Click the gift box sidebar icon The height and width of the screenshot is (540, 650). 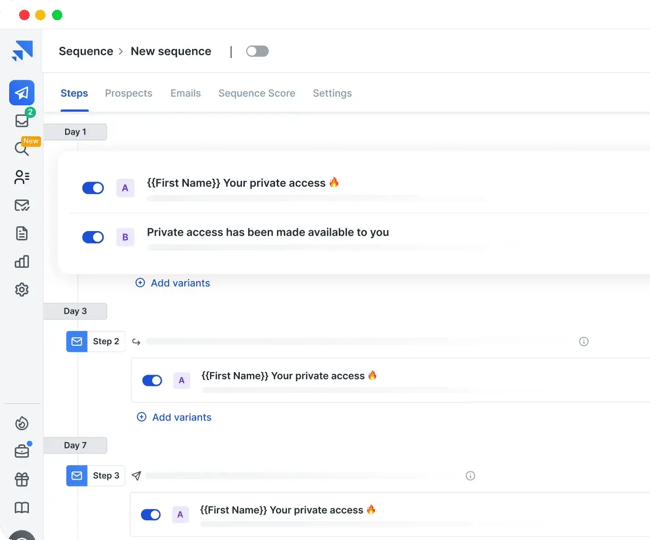point(22,480)
